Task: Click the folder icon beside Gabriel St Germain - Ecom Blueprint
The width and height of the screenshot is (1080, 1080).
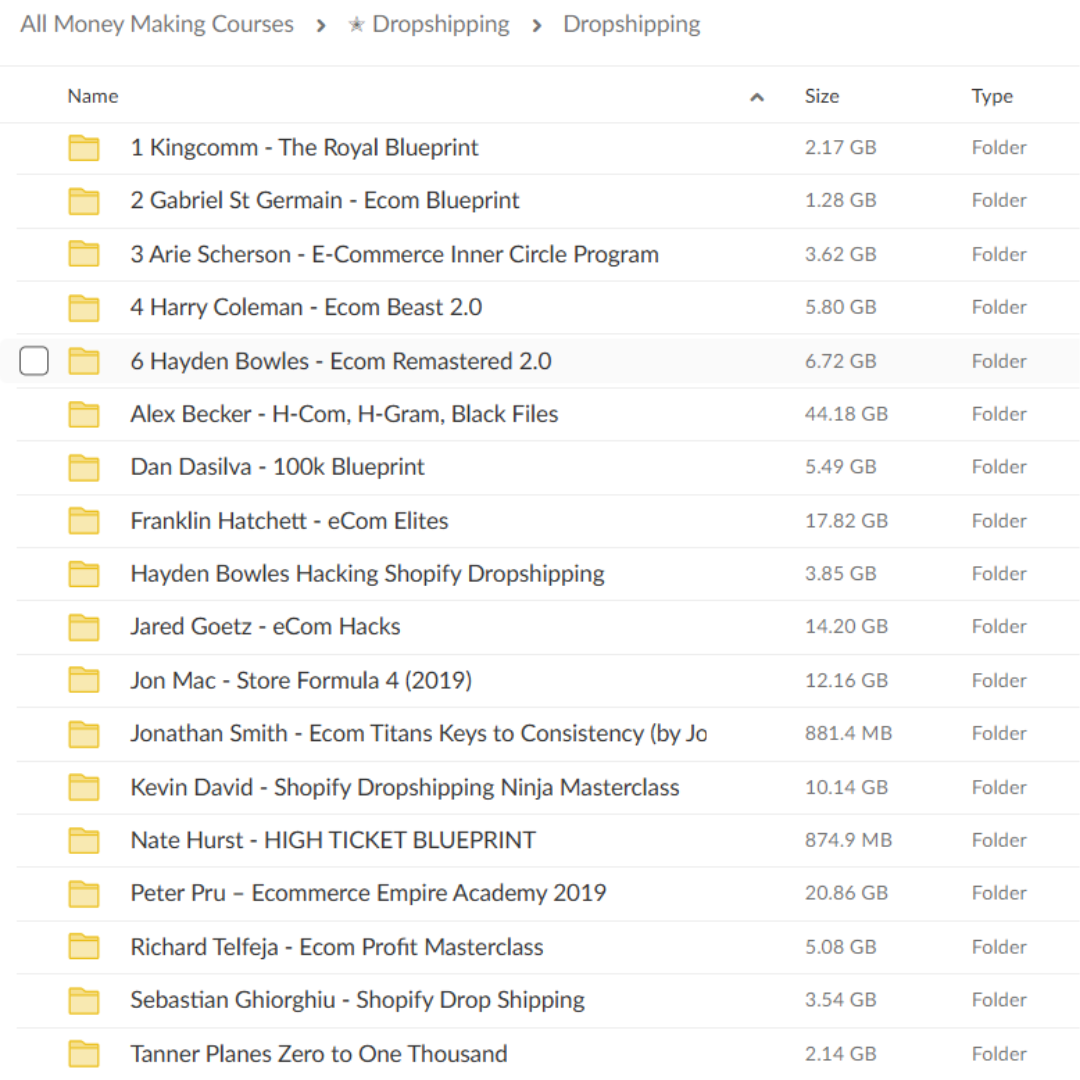Action: point(84,200)
